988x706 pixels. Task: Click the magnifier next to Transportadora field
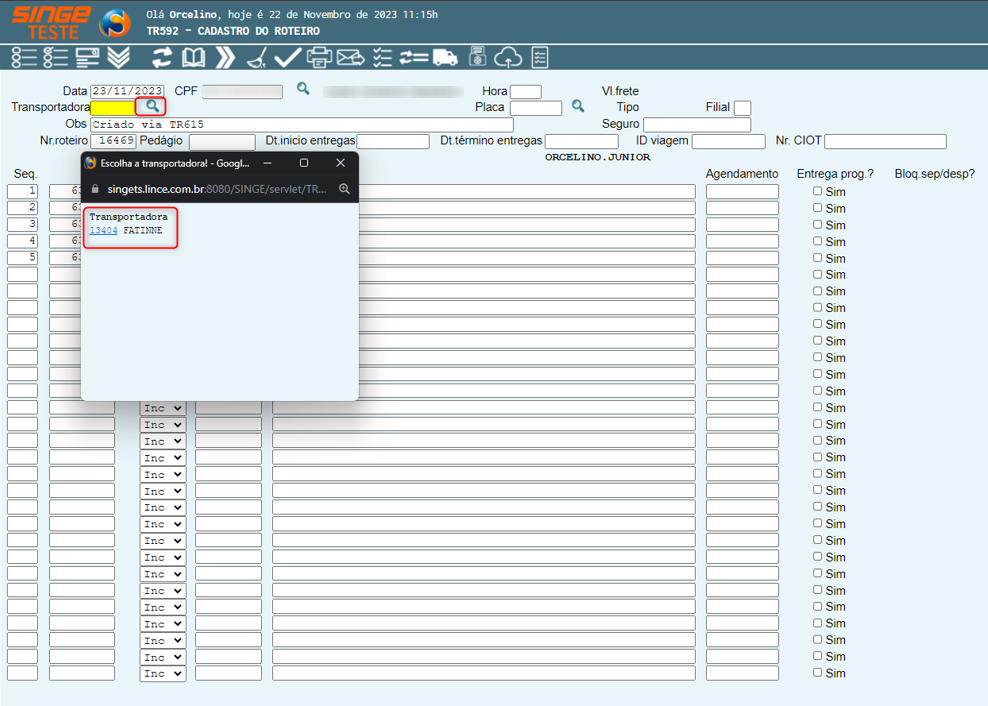[152, 106]
